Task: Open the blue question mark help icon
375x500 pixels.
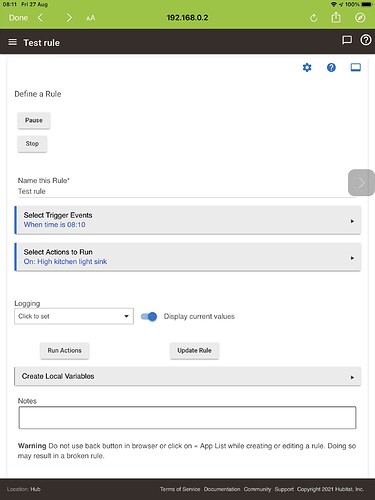Action: [x=331, y=68]
